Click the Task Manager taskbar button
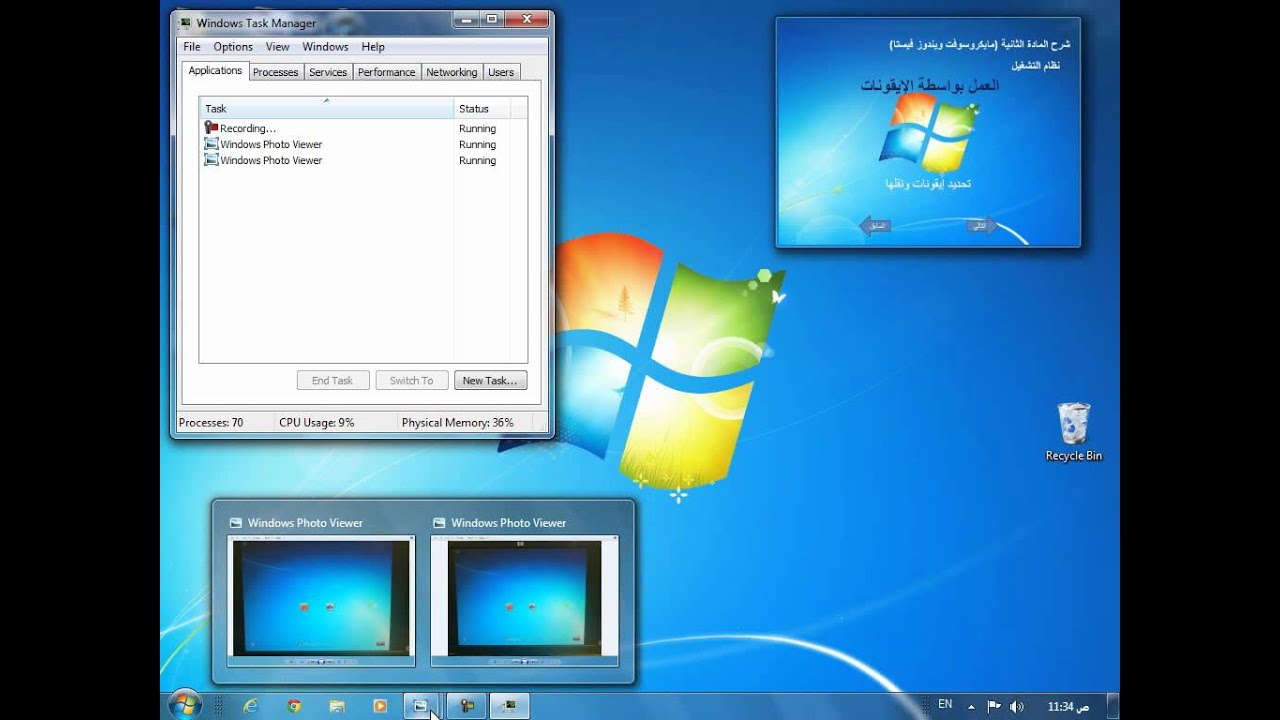 point(510,706)
